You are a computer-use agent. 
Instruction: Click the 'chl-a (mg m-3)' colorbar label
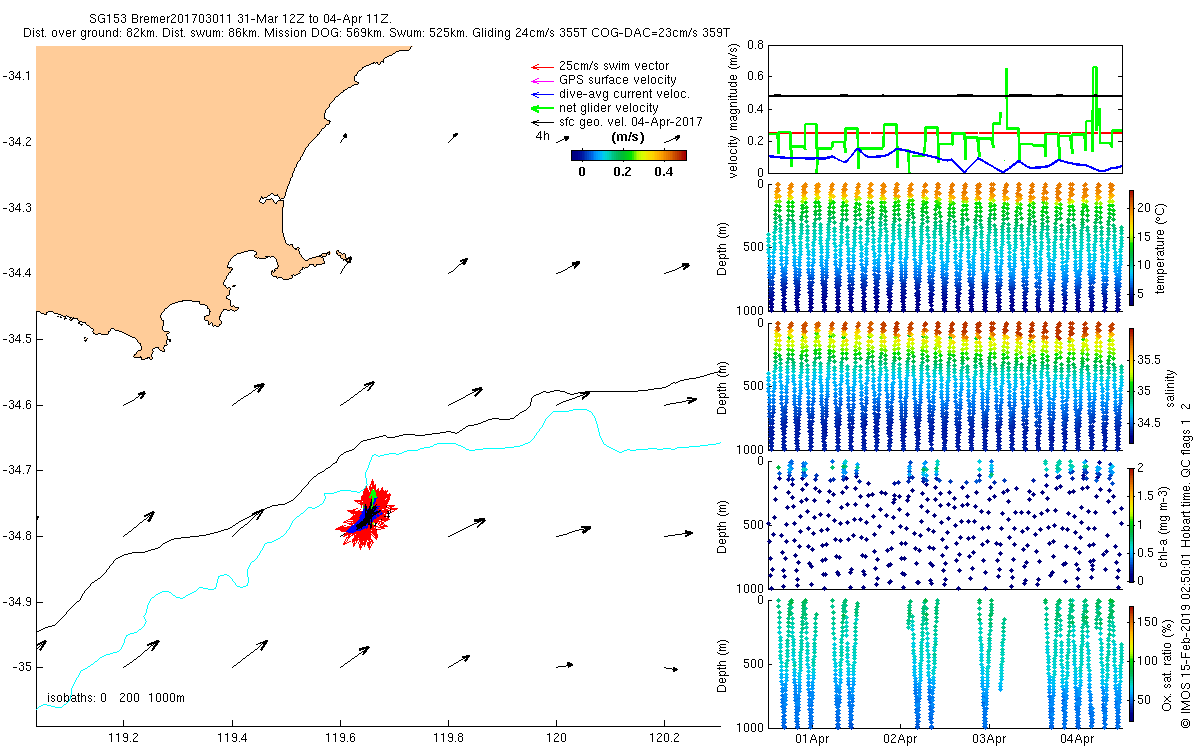[1162, 527]
